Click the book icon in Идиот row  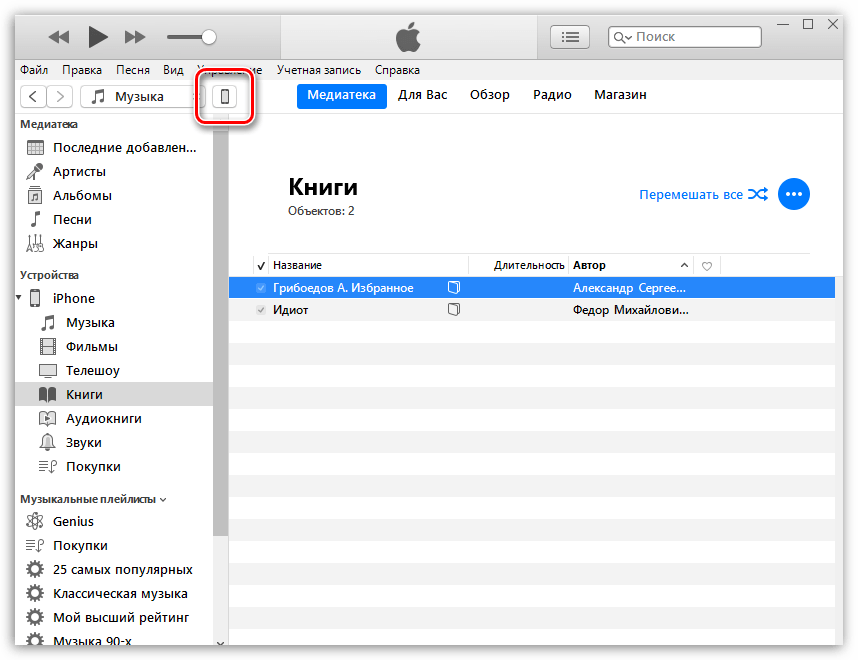coord(454,310)
